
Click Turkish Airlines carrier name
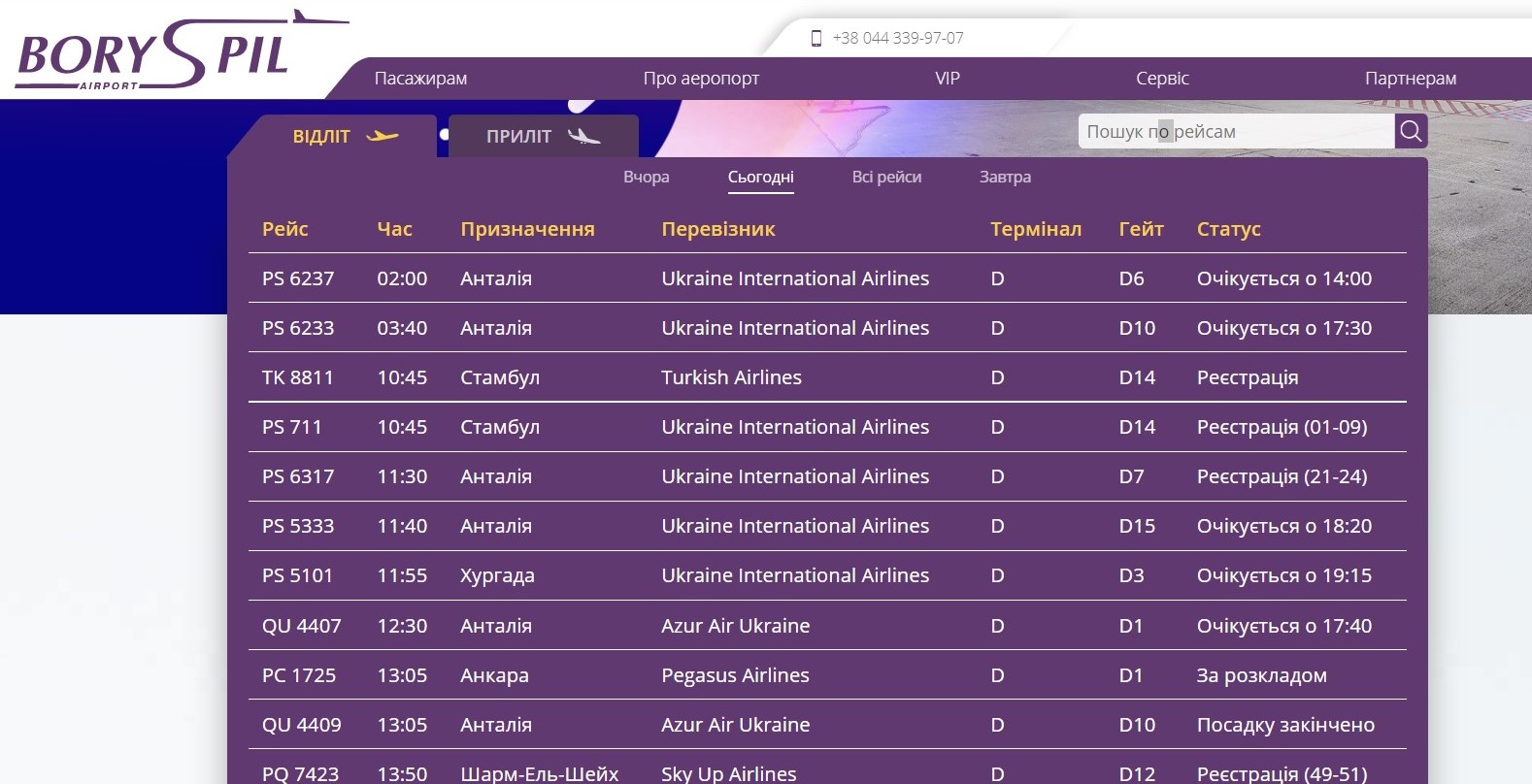coord(731,377)
